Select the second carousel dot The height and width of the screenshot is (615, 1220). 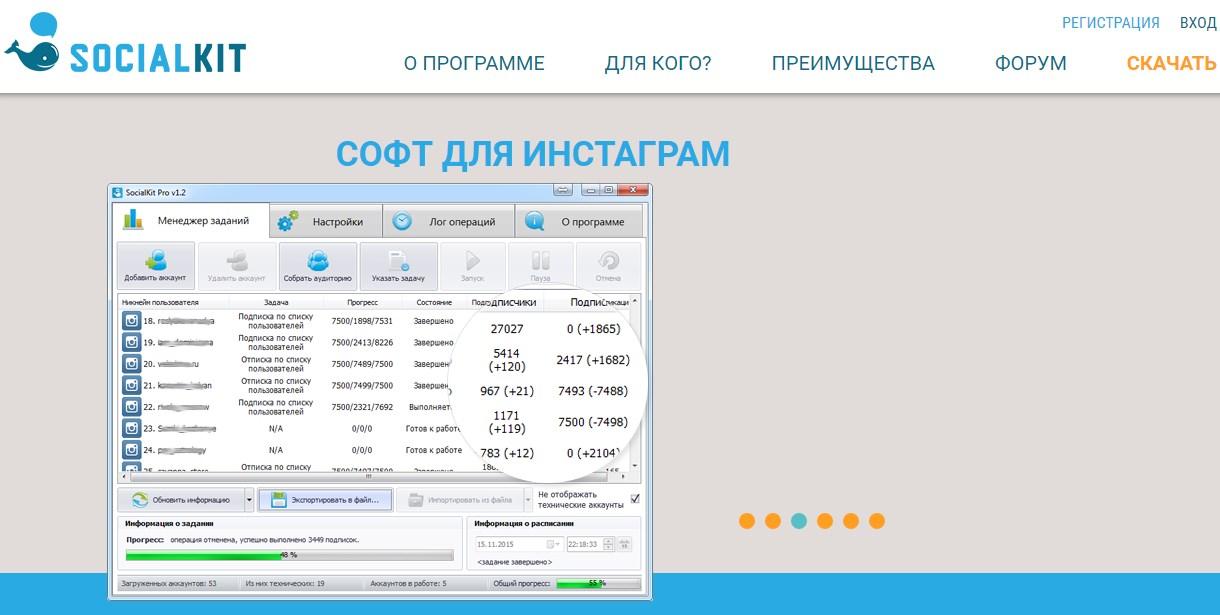tap(773, 521)
